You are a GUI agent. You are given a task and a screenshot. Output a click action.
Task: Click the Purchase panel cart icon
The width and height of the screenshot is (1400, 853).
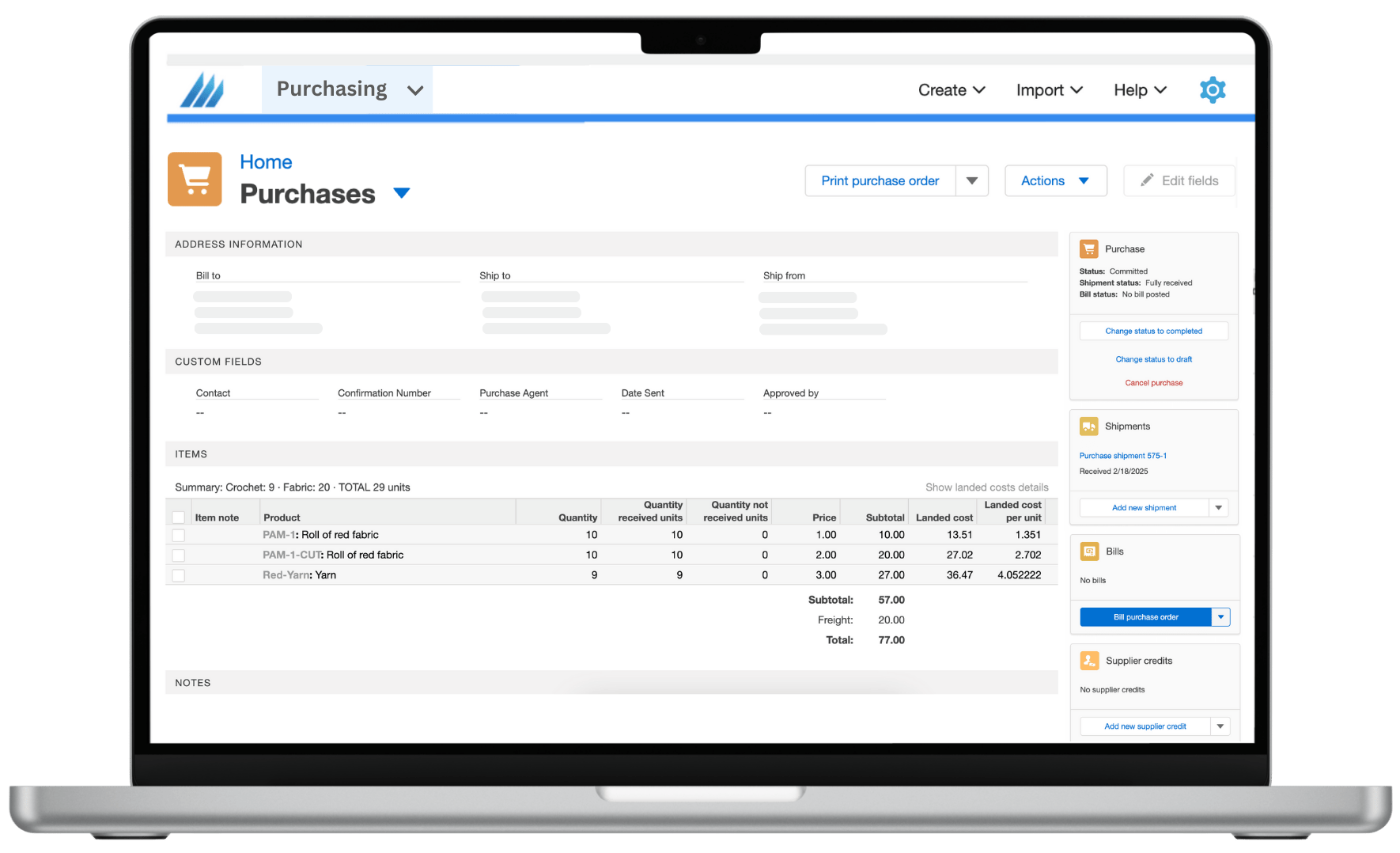[1089, 249]
